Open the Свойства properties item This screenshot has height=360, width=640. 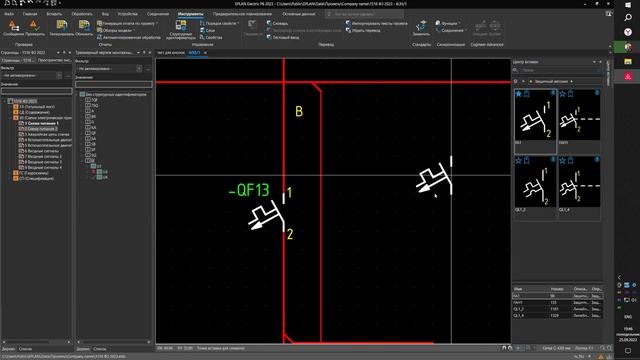tap(211, 38)
